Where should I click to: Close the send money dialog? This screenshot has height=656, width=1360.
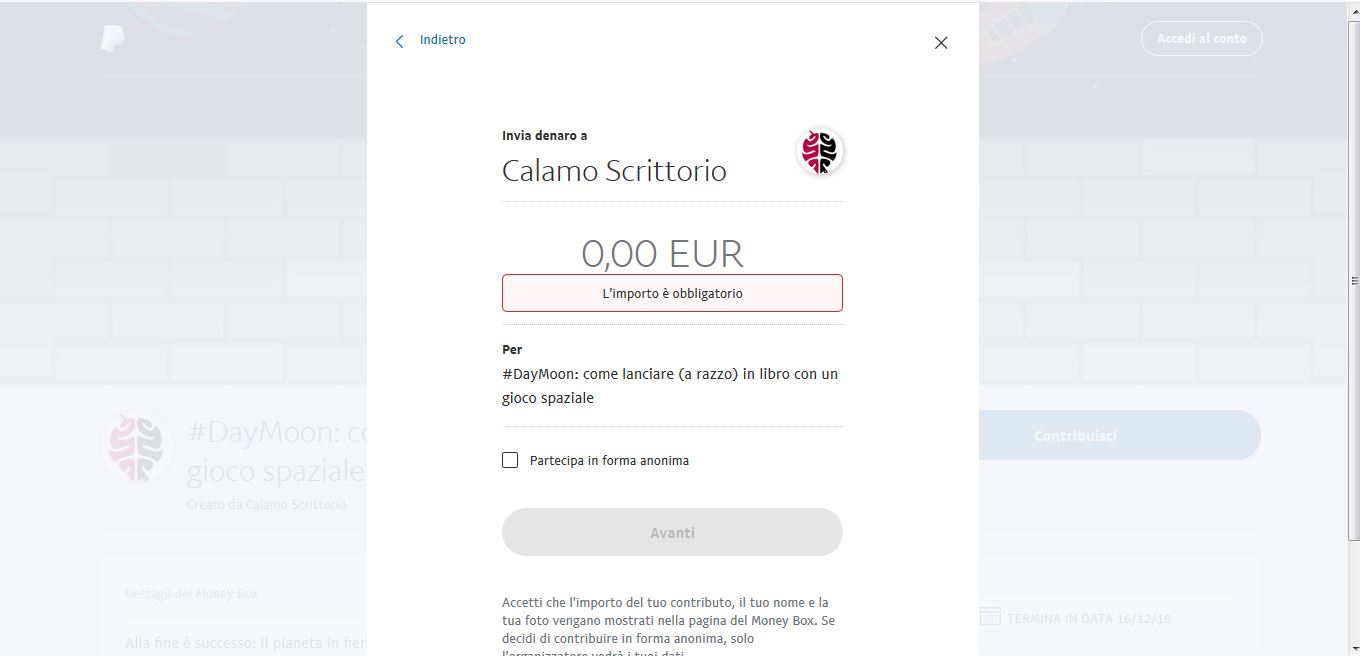pyautogui.click(x=940, y=43)
